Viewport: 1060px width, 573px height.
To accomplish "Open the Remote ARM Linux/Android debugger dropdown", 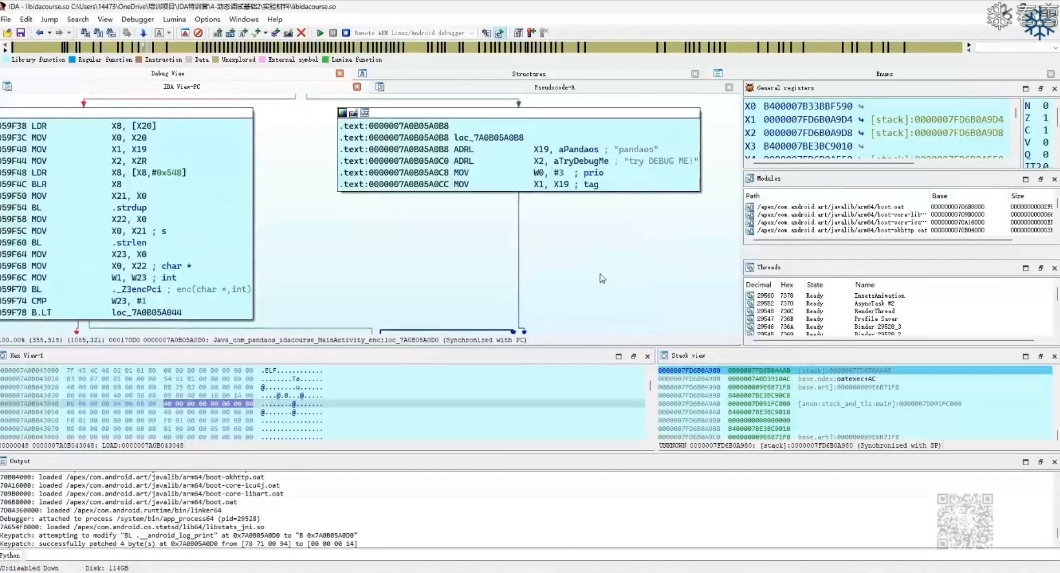I will (471, 32).
